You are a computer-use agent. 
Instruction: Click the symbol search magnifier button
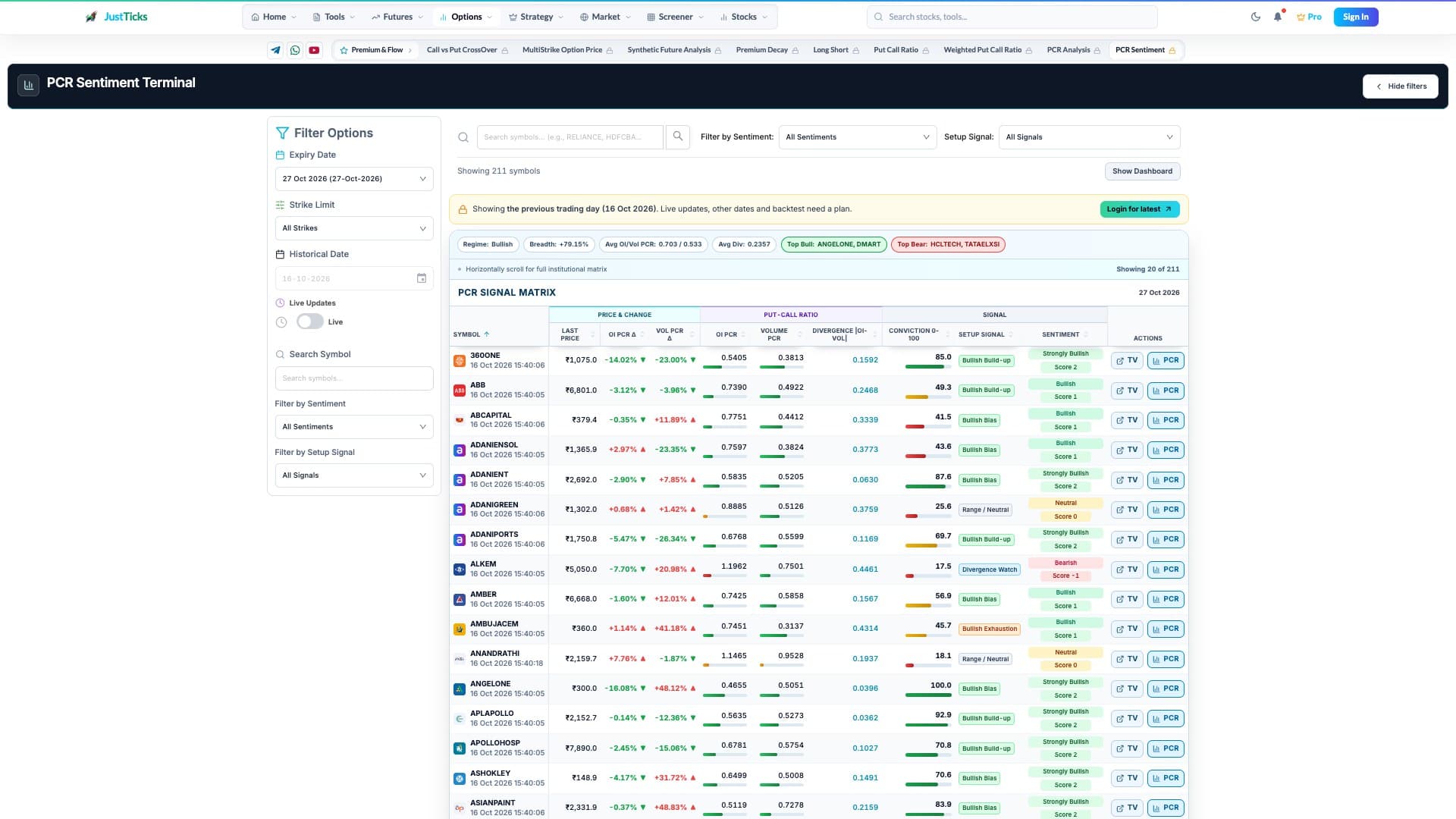pyautogui.click(x=678, y=136)
